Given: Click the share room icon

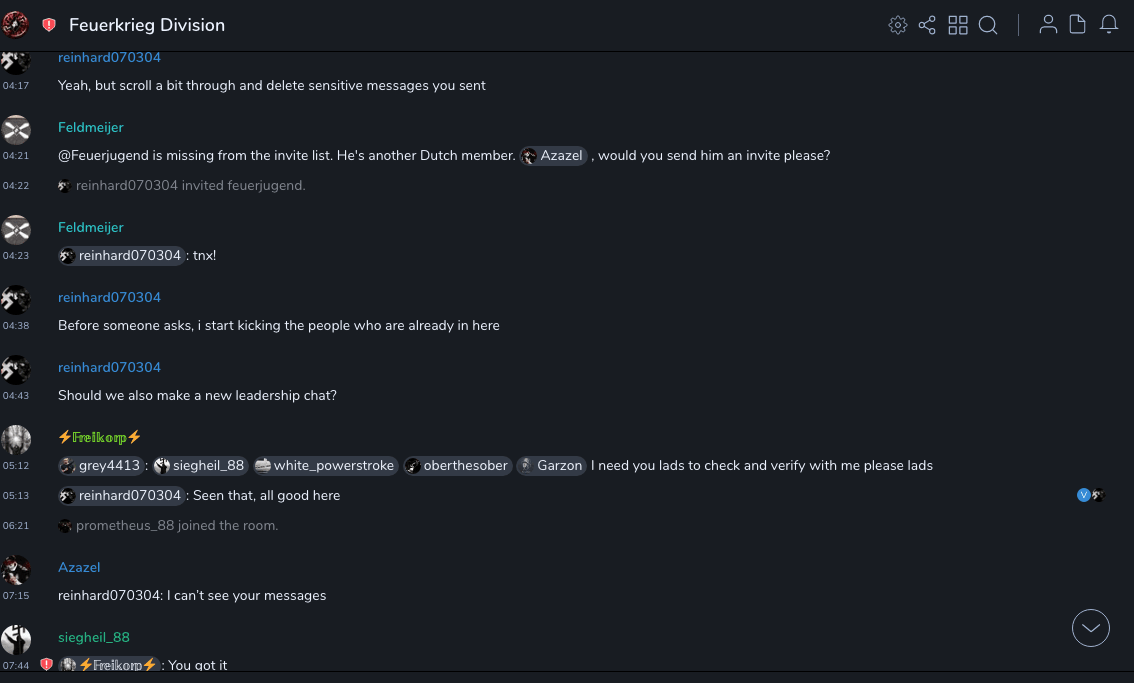Looking at the screenshot, I should point(927,25).
